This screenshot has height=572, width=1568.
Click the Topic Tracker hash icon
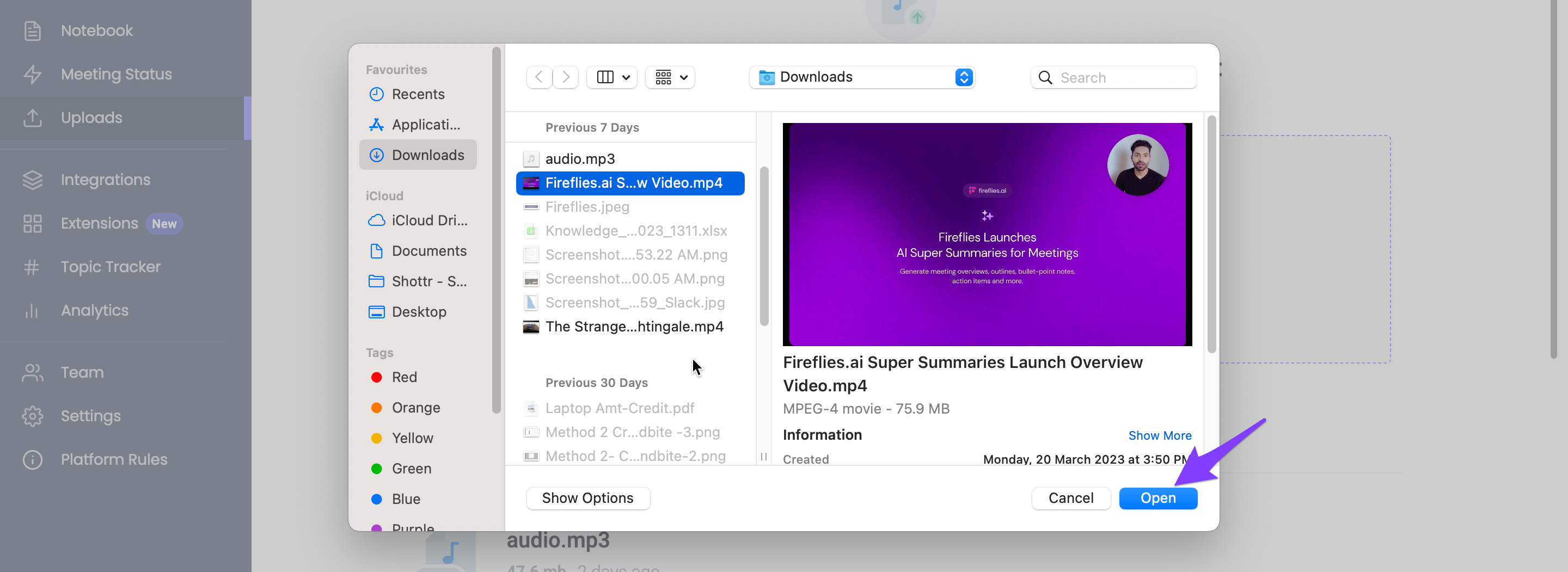tap(32, 267)
